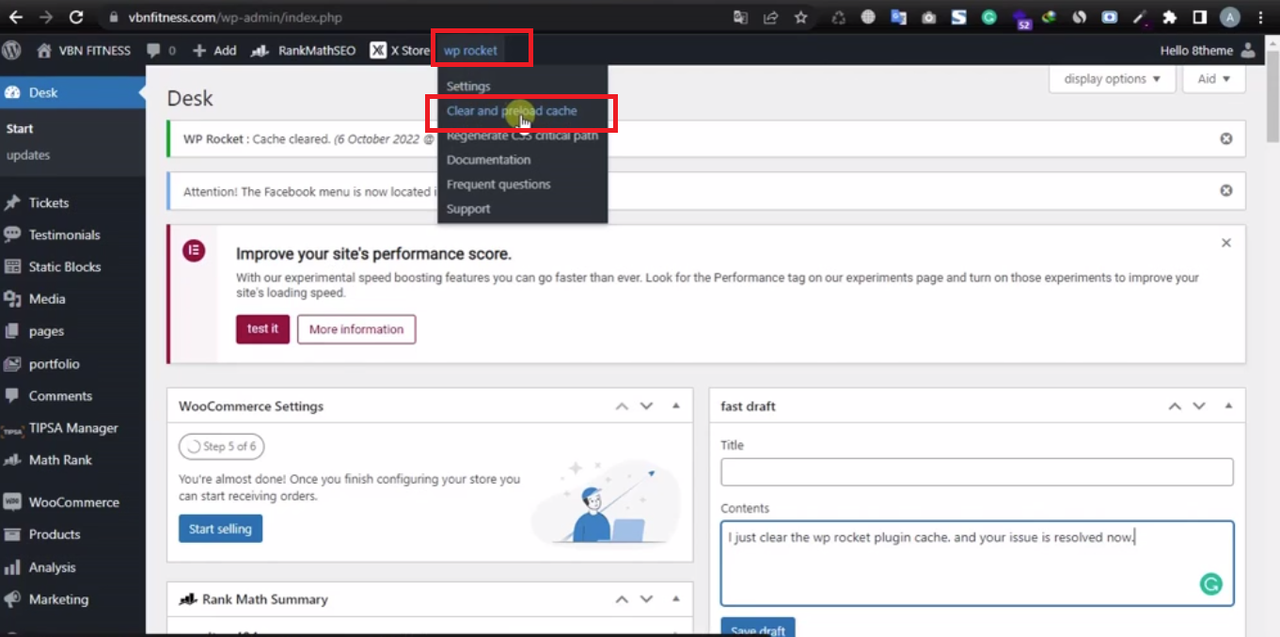Open comments bubble in admin bar

tap(161, 50)
